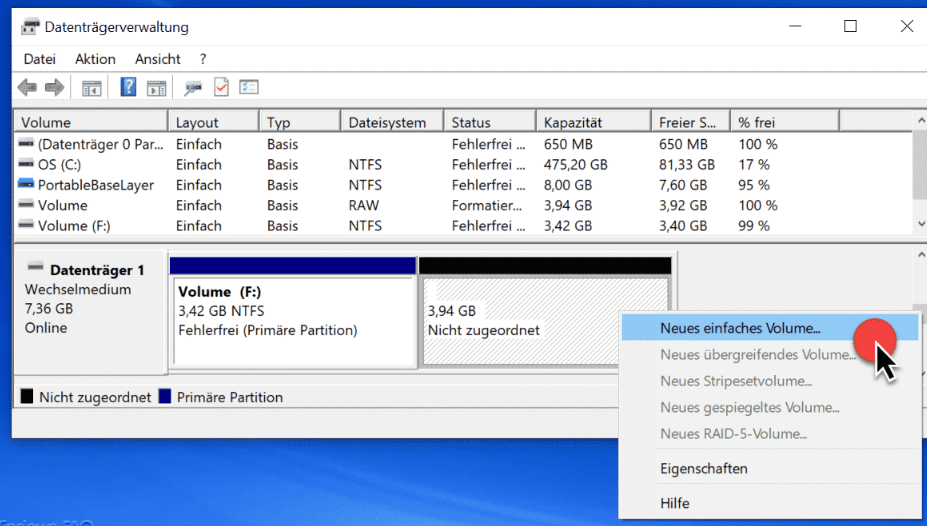Sort by the Kapazität column header
The image size is (927, 526).
click(594, 122)
